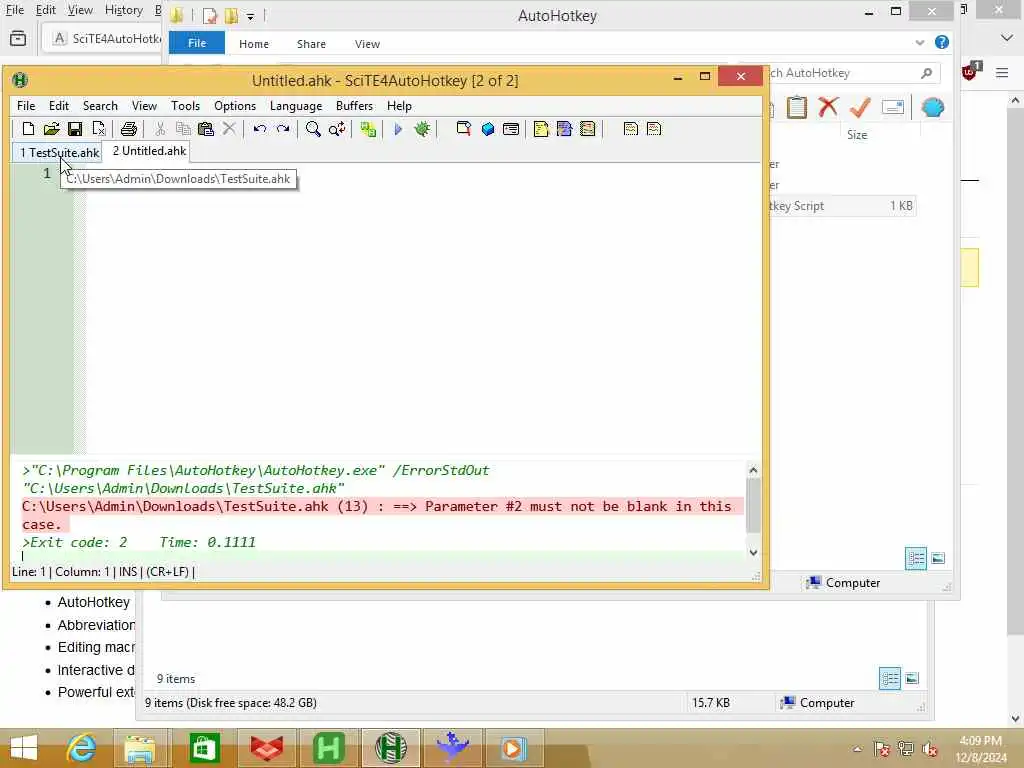Open the Tools menu
This screenshot has height=768, width=1024.
[x=185, y=106]
